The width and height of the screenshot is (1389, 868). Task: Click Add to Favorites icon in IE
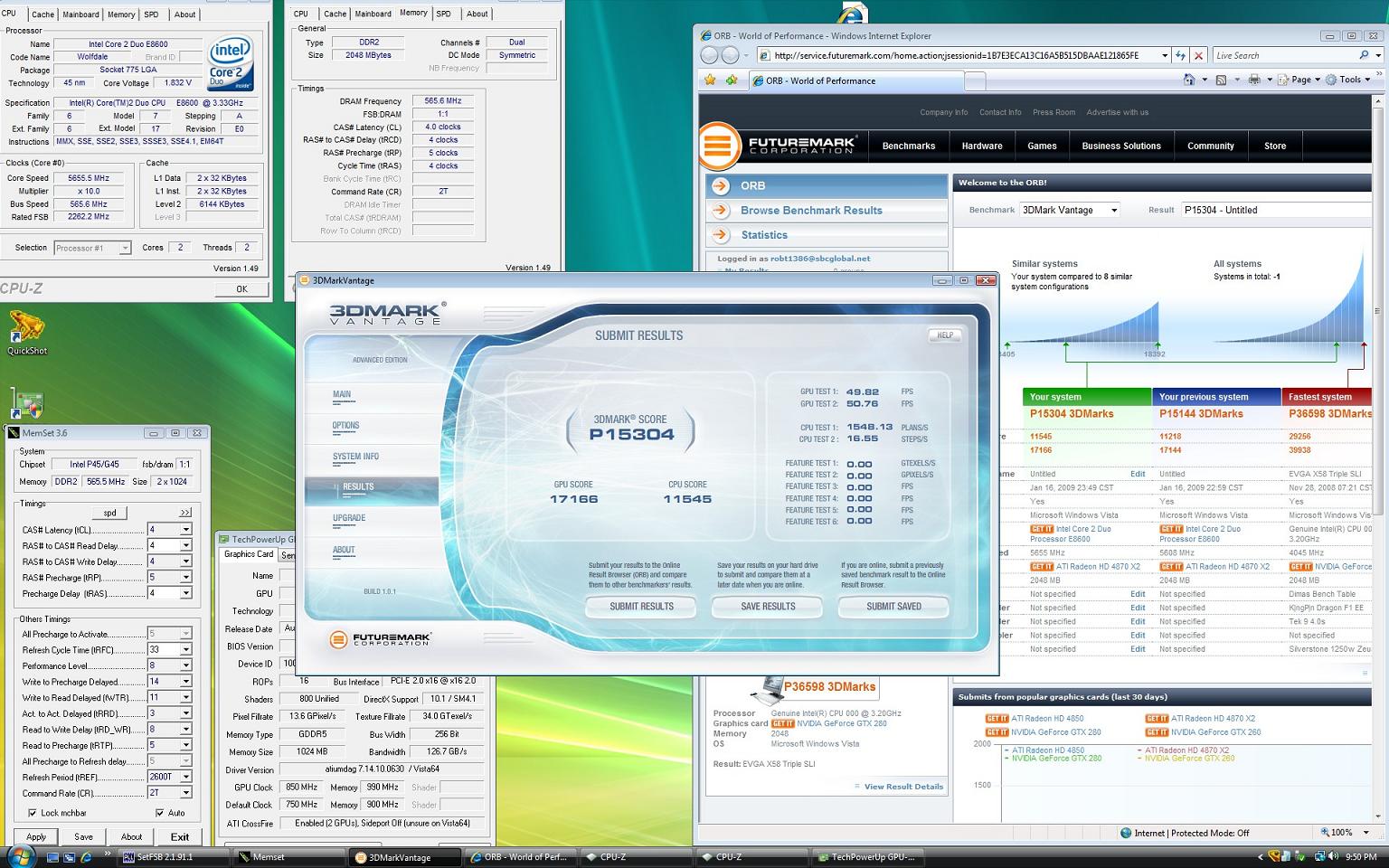tap(732, 80)
